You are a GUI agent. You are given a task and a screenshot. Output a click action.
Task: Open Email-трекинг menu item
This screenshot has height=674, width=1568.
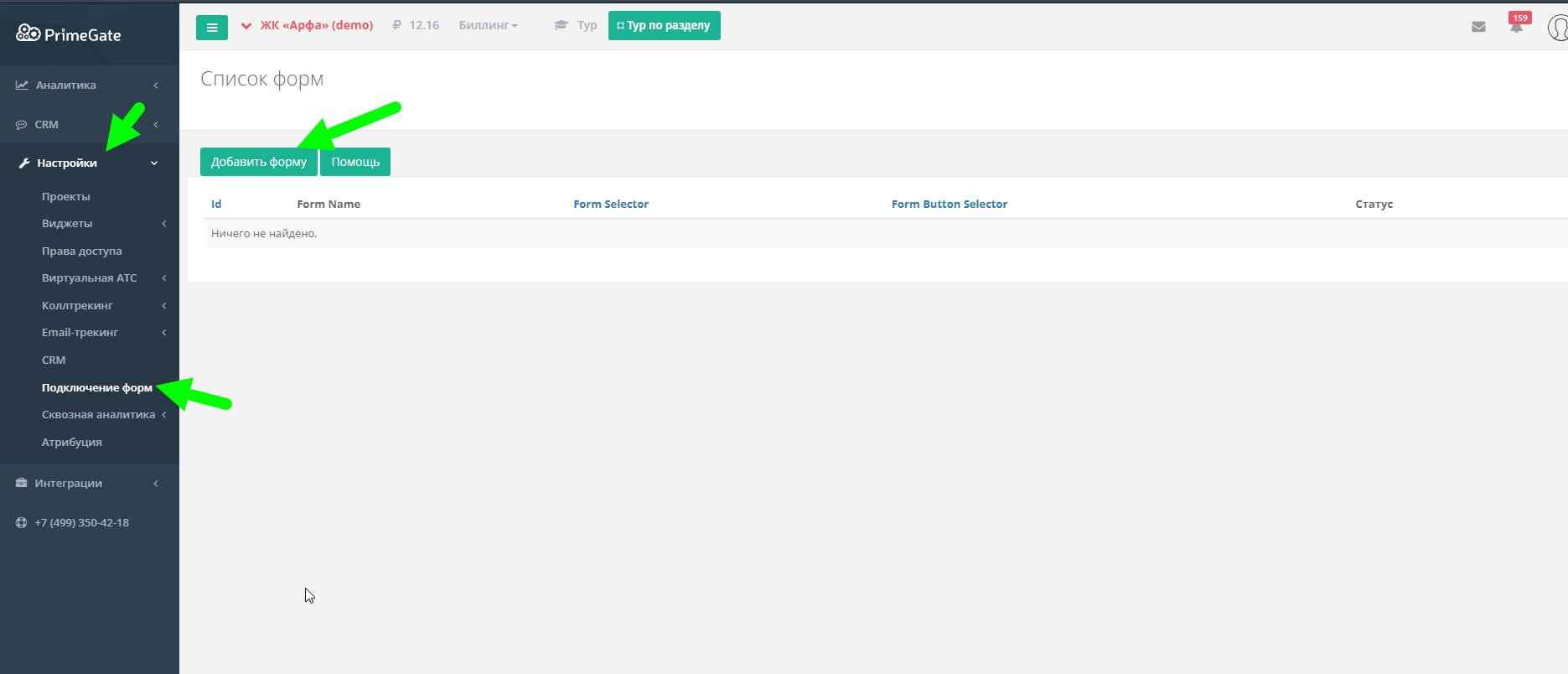coord(80,332)
